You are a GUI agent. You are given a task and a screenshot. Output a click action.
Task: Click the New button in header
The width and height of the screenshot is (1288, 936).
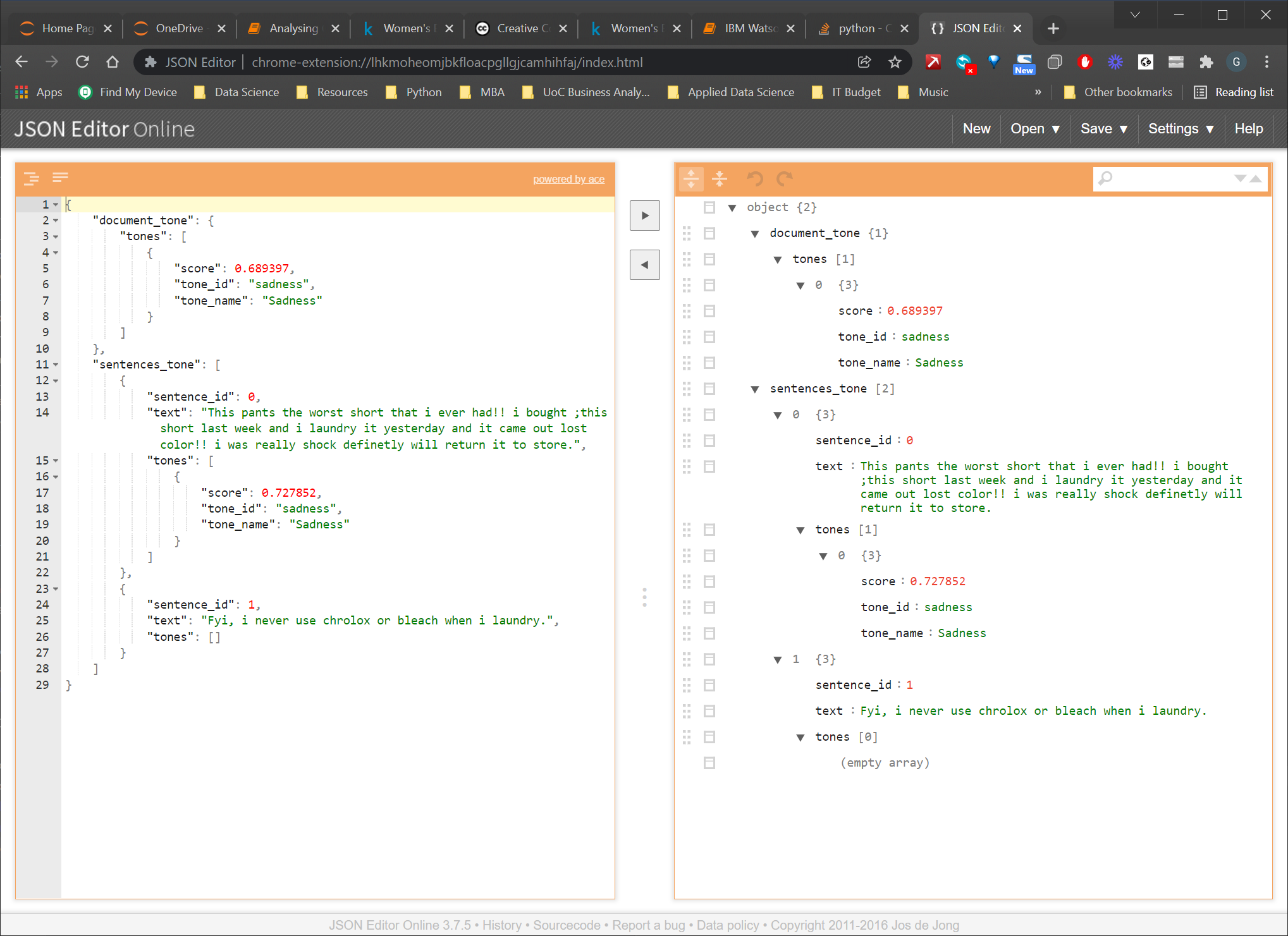coord(976,129)
